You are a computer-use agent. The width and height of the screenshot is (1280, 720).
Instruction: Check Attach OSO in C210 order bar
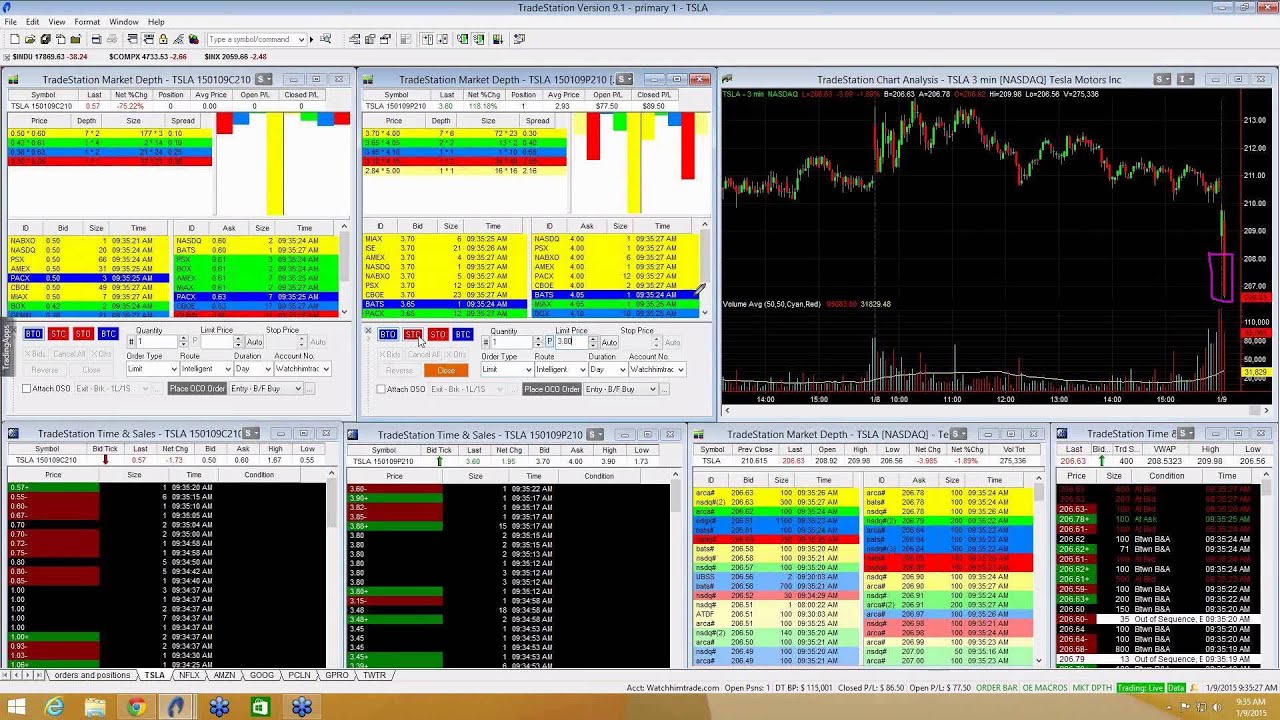pos(27,388)
